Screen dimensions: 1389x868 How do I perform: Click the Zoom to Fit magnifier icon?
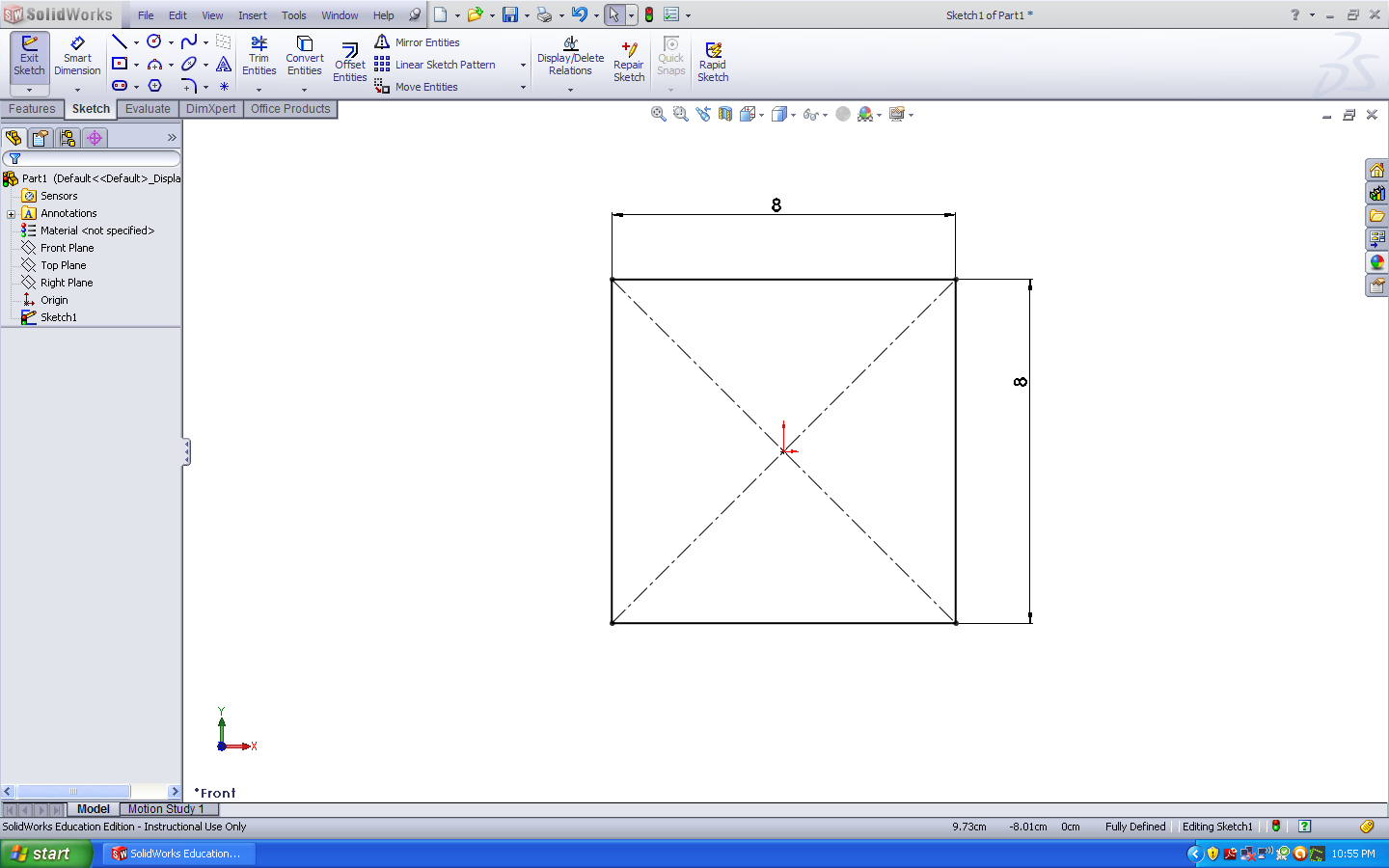coord(659,114)
